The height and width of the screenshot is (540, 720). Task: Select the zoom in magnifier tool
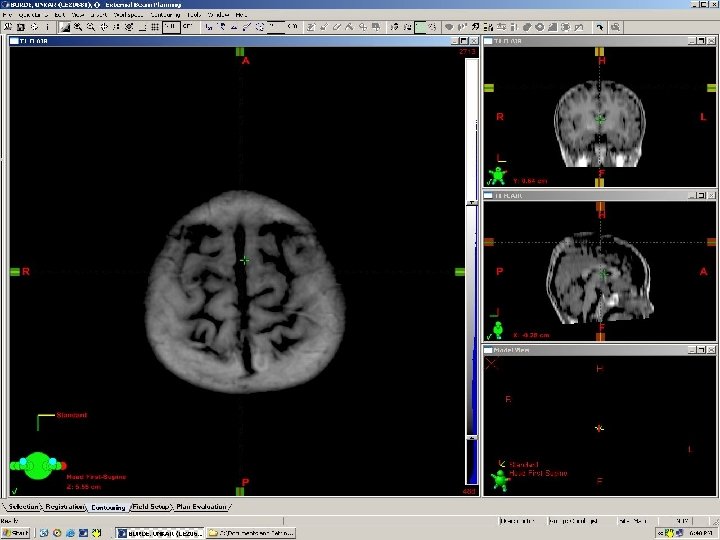pyautogui.click(x=76, y=27)
